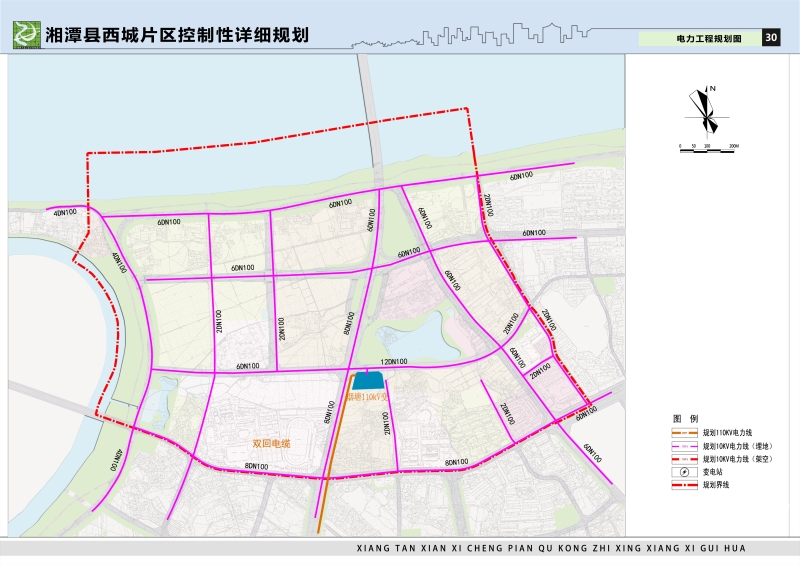This screenshot has width=800, height=565.
Task: Click the 图例 legend heading
Action: click(684, 418)
